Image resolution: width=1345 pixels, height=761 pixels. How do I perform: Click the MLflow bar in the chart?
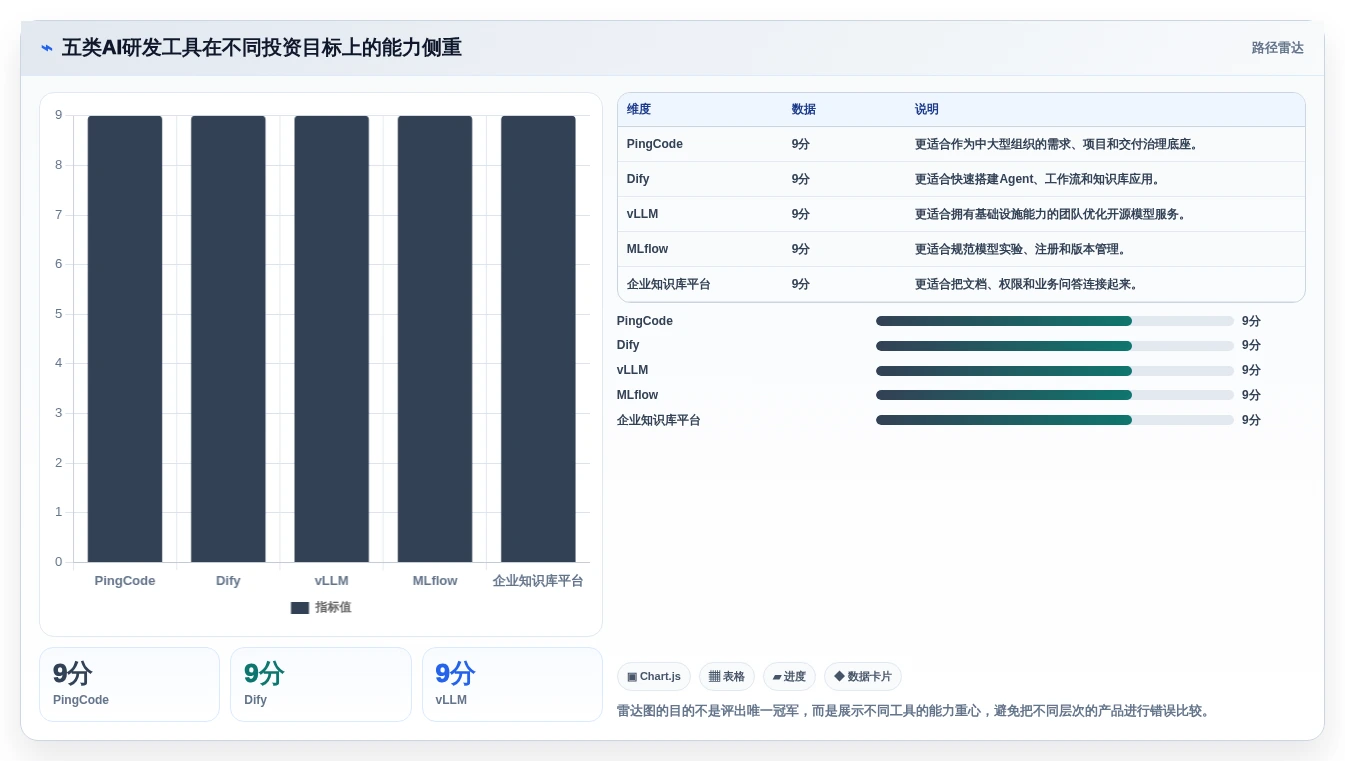click(x=435, y=339)
